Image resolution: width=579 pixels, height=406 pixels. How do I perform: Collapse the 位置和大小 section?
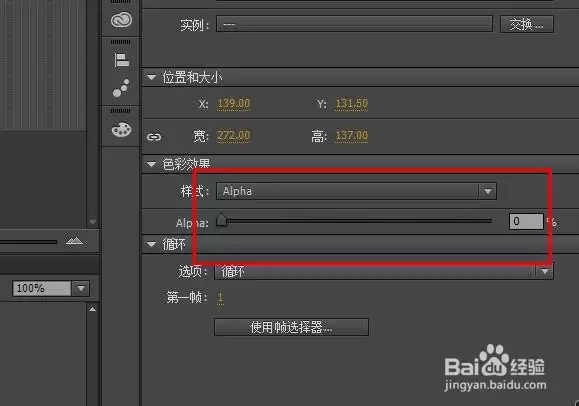pyautogui.click(x=151, y=77)
